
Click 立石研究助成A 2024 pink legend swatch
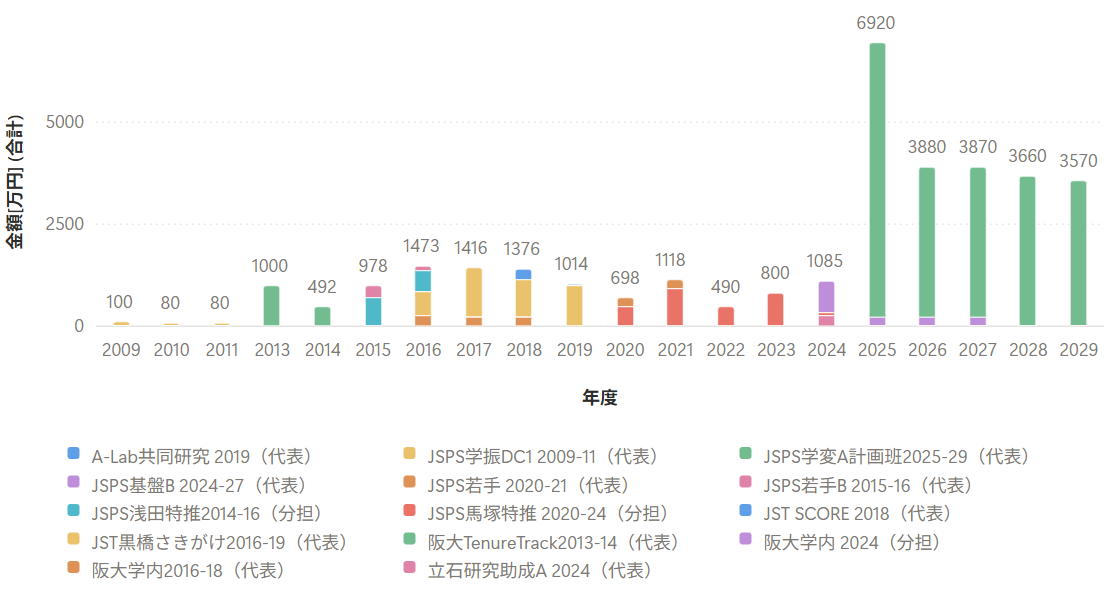pos(409,567)
